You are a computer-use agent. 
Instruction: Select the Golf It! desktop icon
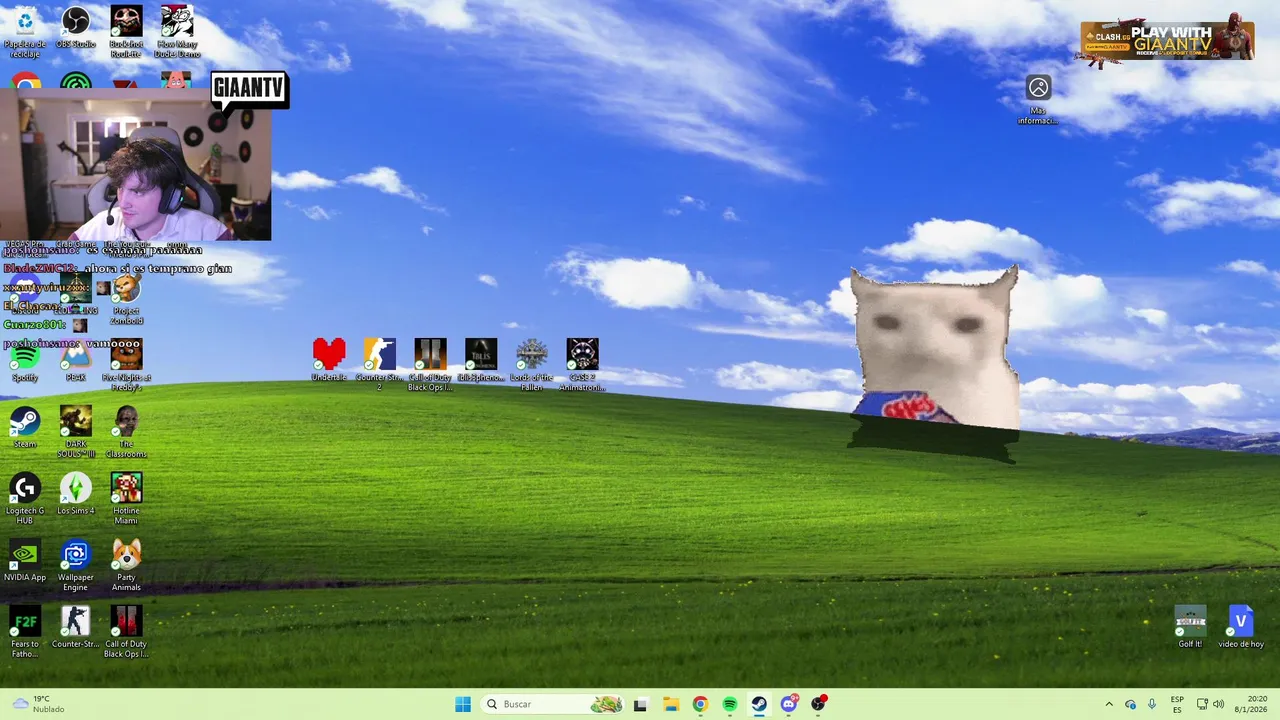1190,627
